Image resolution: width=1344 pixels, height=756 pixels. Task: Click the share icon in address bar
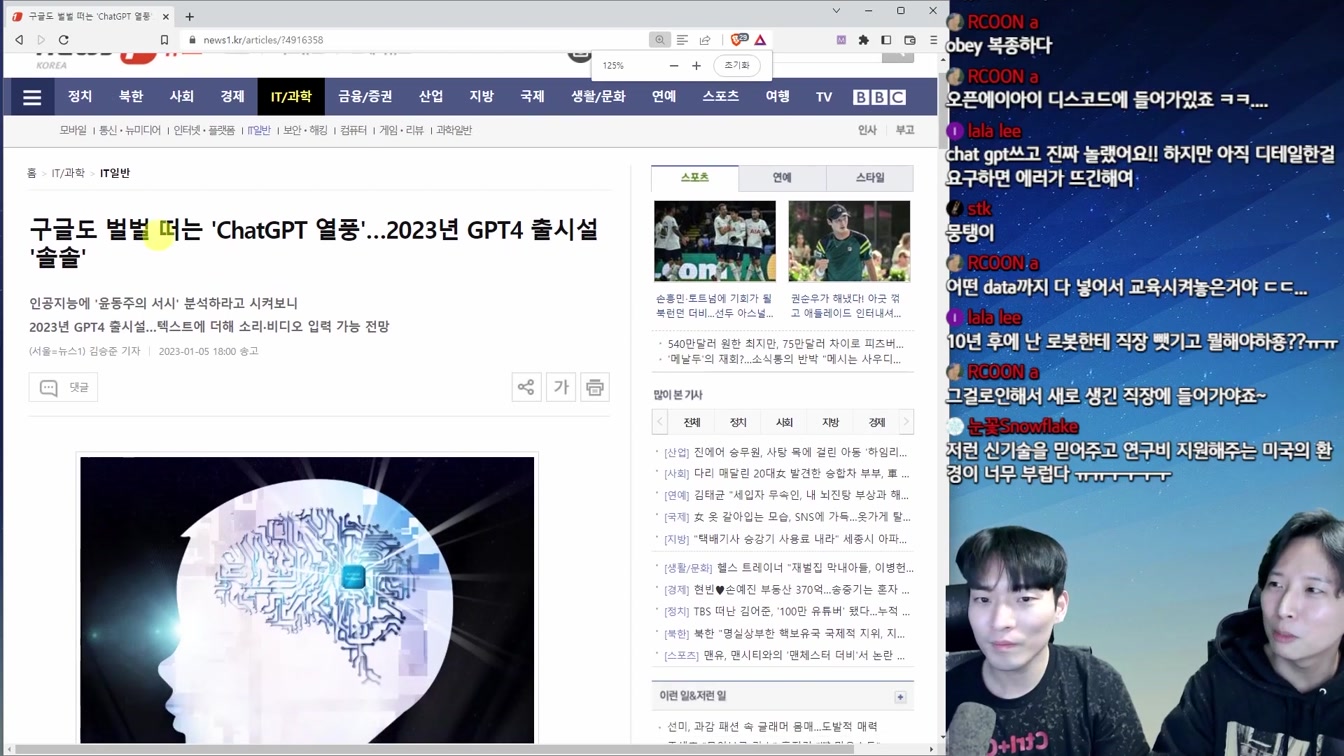pos(705,40)
